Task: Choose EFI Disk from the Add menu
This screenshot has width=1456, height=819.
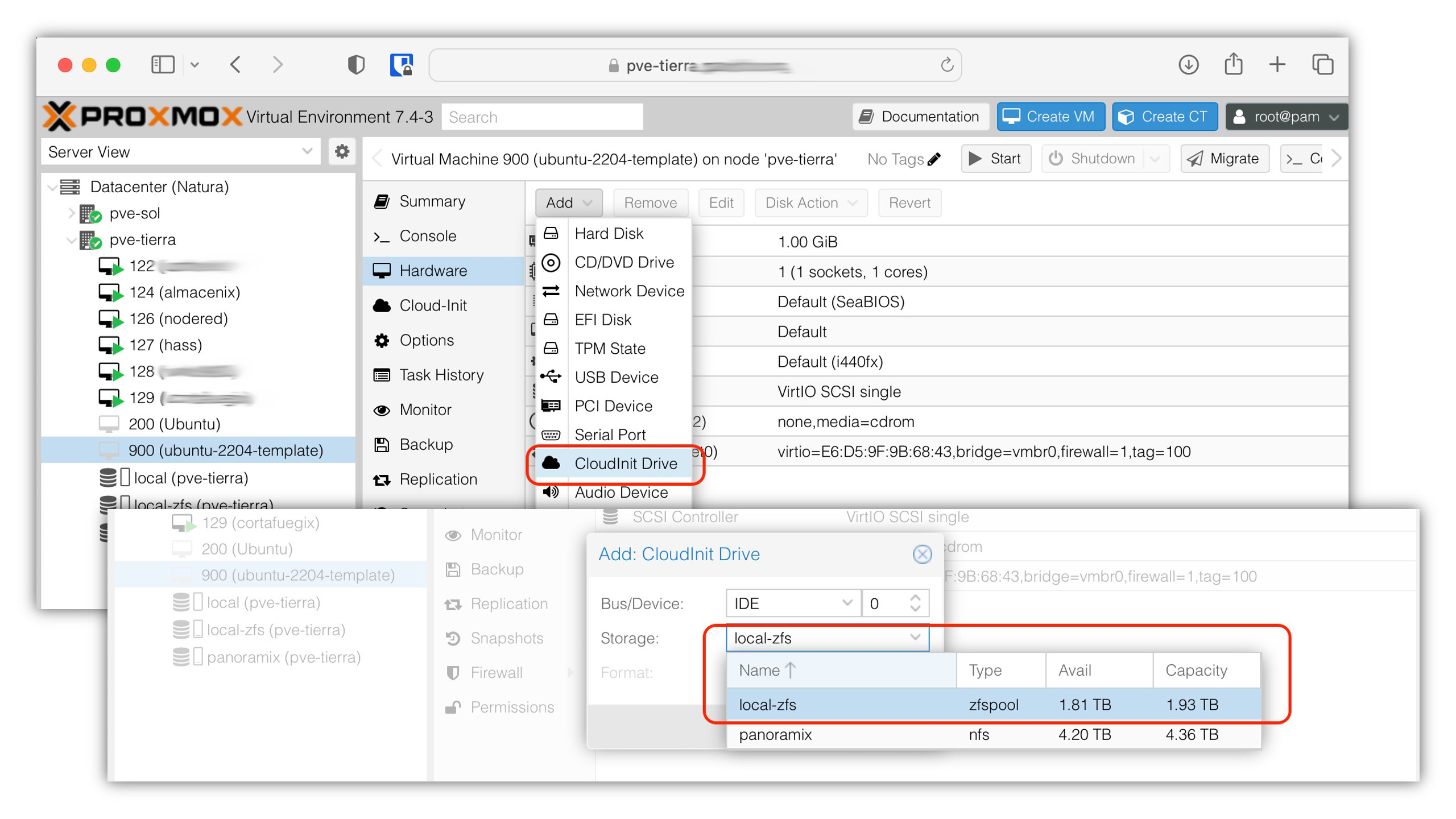Action: point(614,320)
